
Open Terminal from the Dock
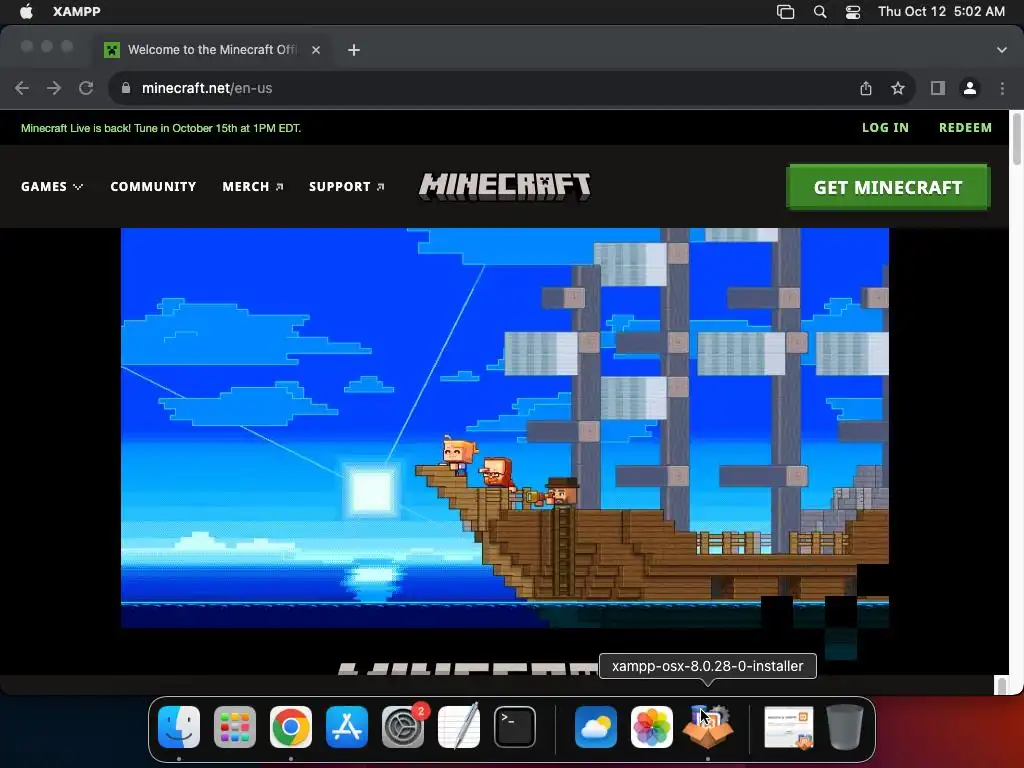515,727
